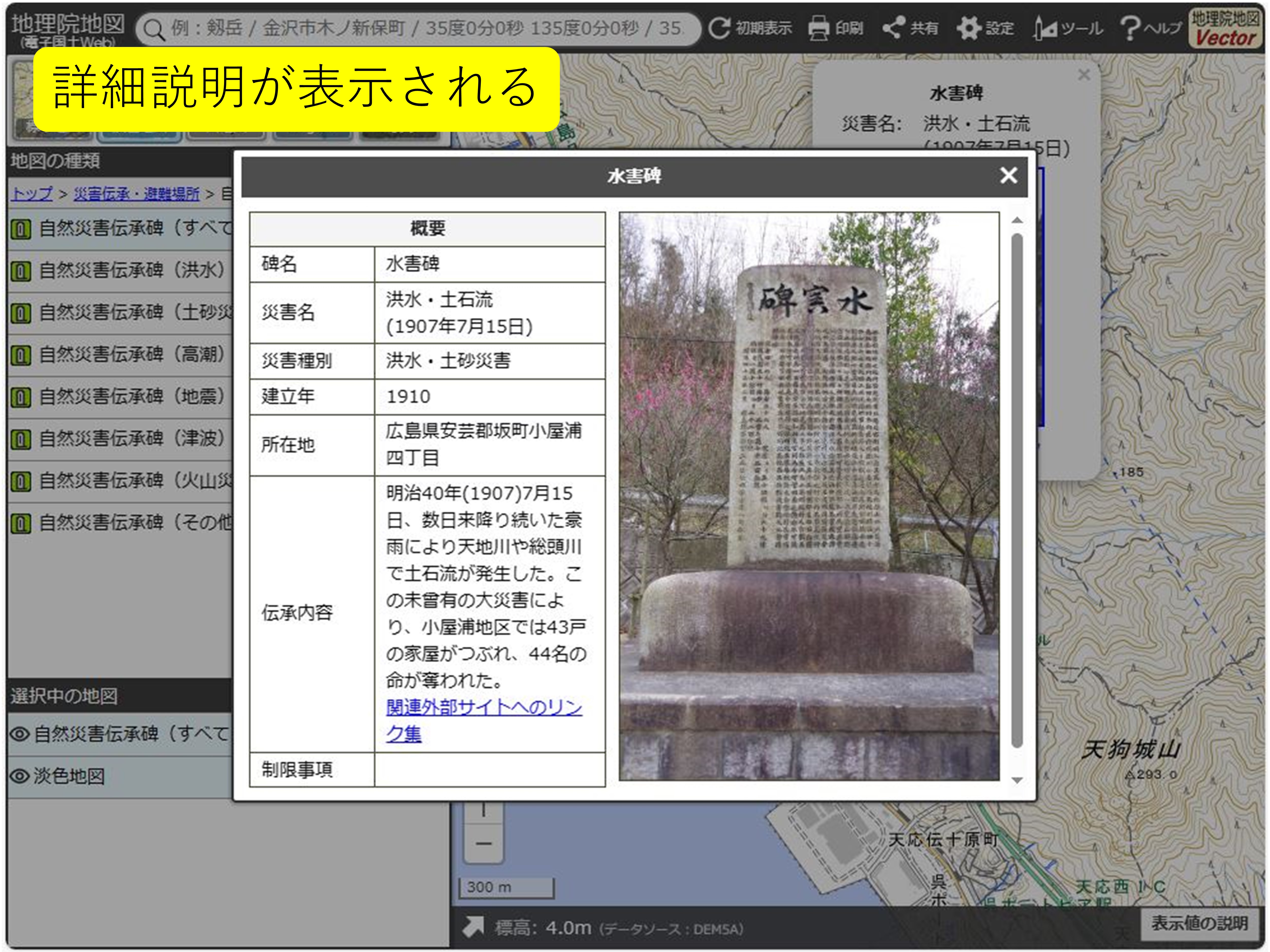Viewport: 1270px width, 952px height.
Task: Click the dialog vertical scrollbar thumb
Action: coord(1017,491)
